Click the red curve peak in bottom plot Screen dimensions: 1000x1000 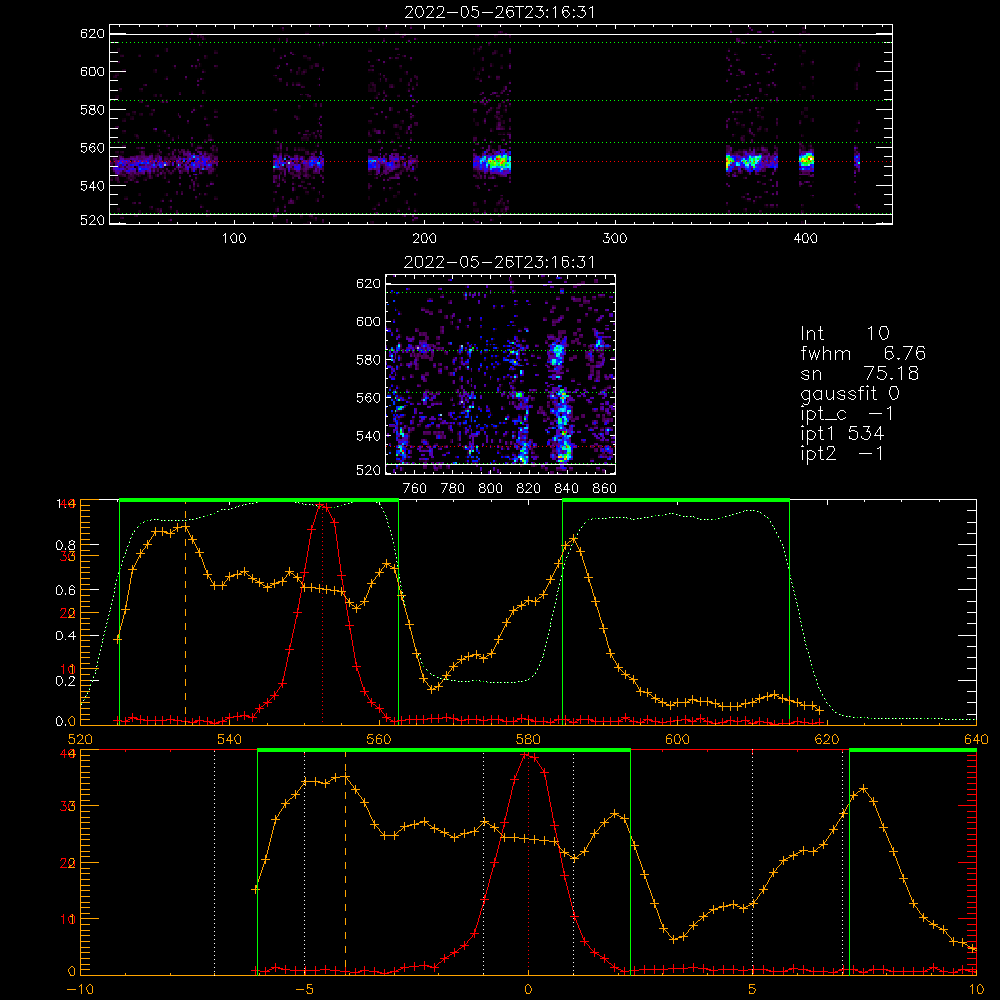[x=528, y=755]
